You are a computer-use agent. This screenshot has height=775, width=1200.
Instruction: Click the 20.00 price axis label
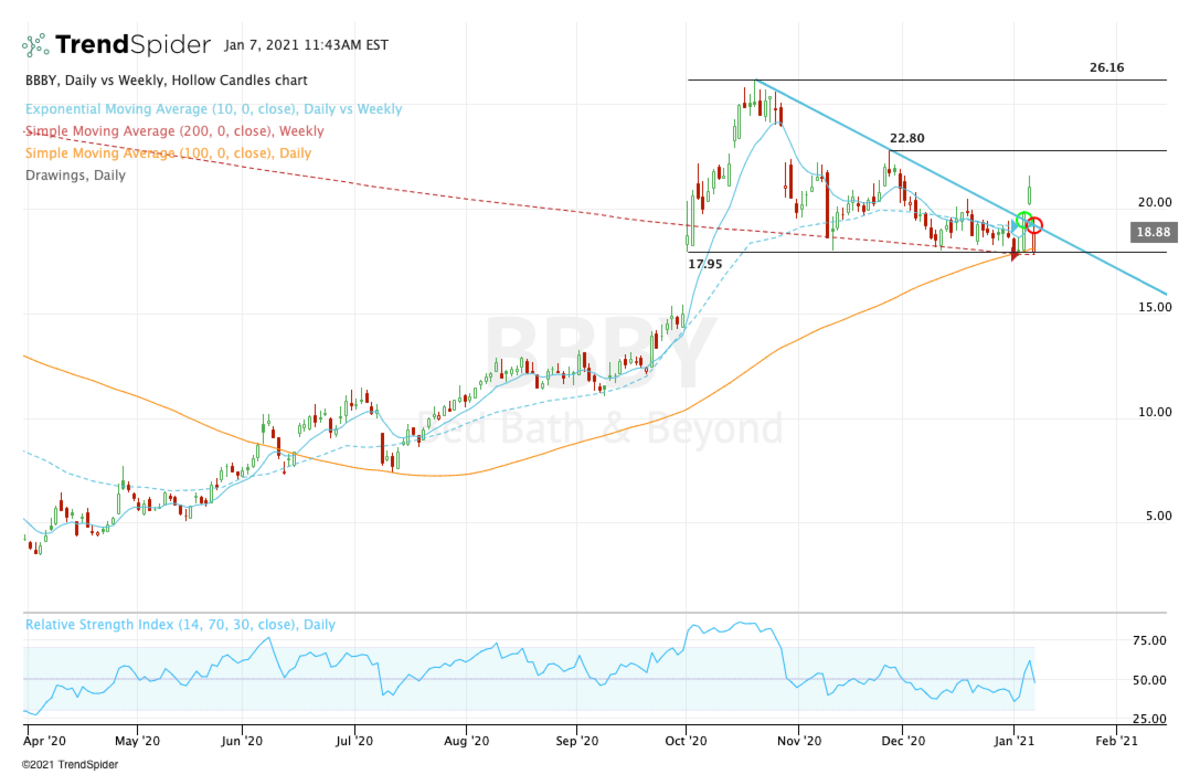pyautogui.click(x=1154, y=202)
